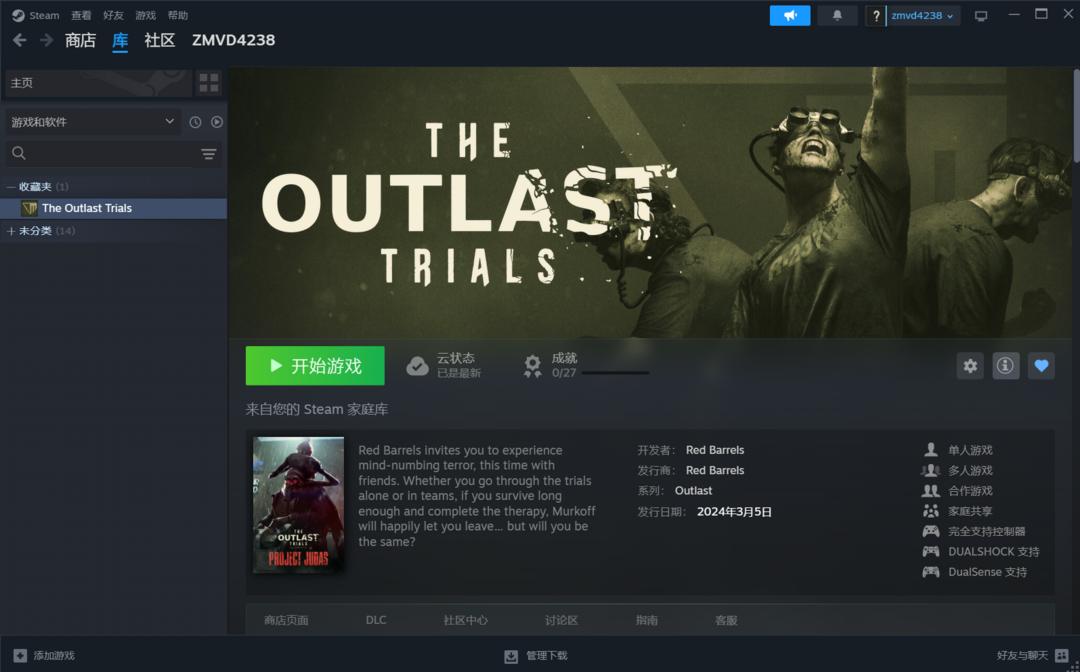The width and height of the screenshot is (1080, 672).
Task: Click the DualSense 支持 label
Action: [x=988, y=572]
